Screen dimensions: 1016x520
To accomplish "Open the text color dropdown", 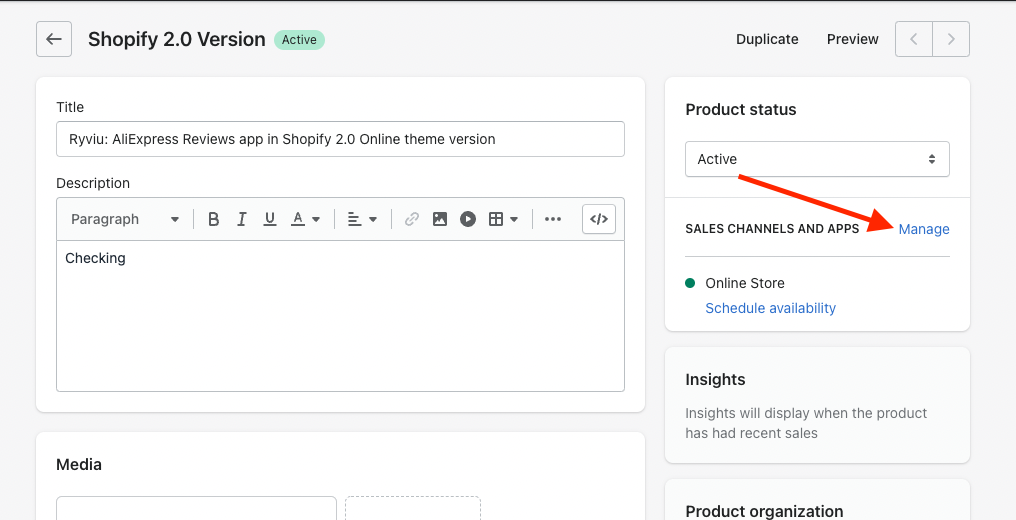I will [305, 219].
